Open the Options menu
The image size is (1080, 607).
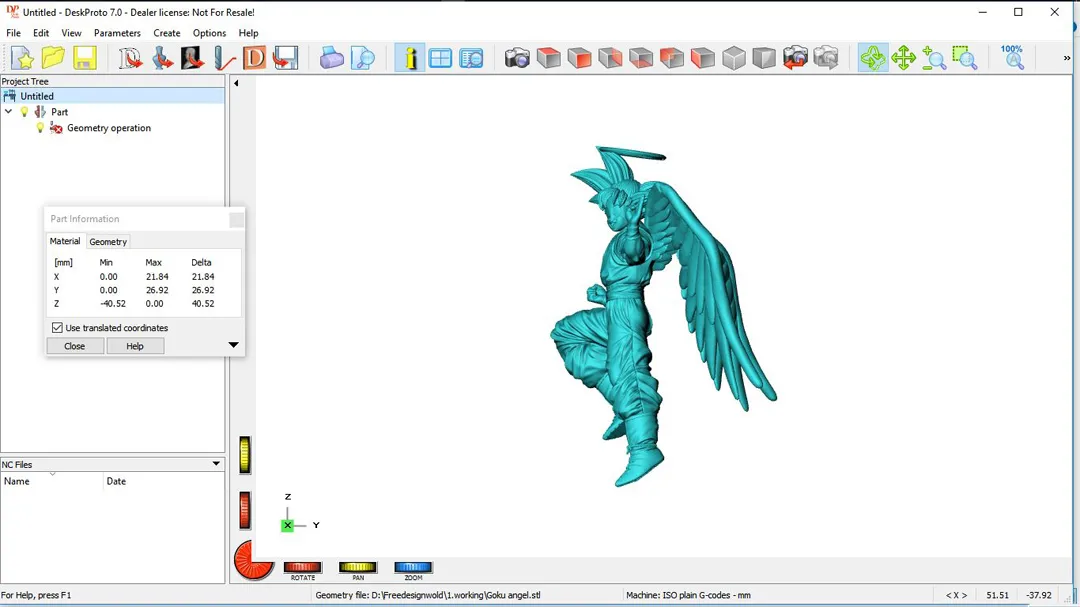[209, 33]
